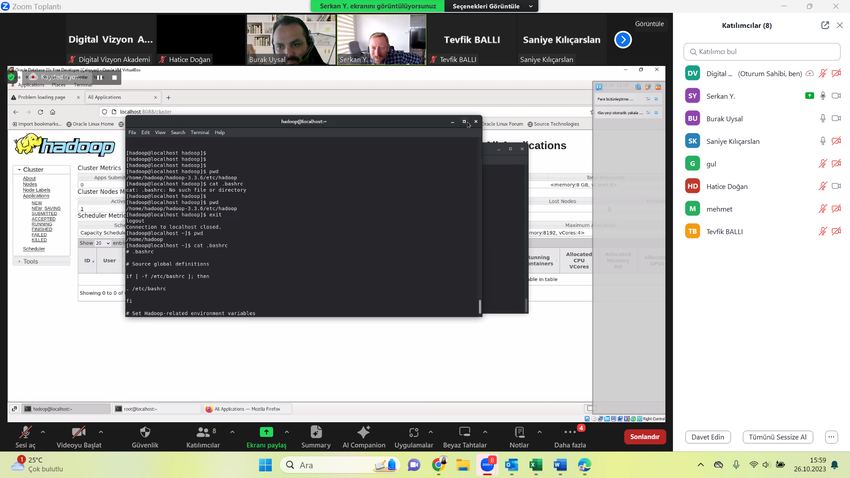This screenshot has width=850, height=478.
Task: Expand video options arrow beside Videoyu Başlat
Action: (x=101, y=432)
